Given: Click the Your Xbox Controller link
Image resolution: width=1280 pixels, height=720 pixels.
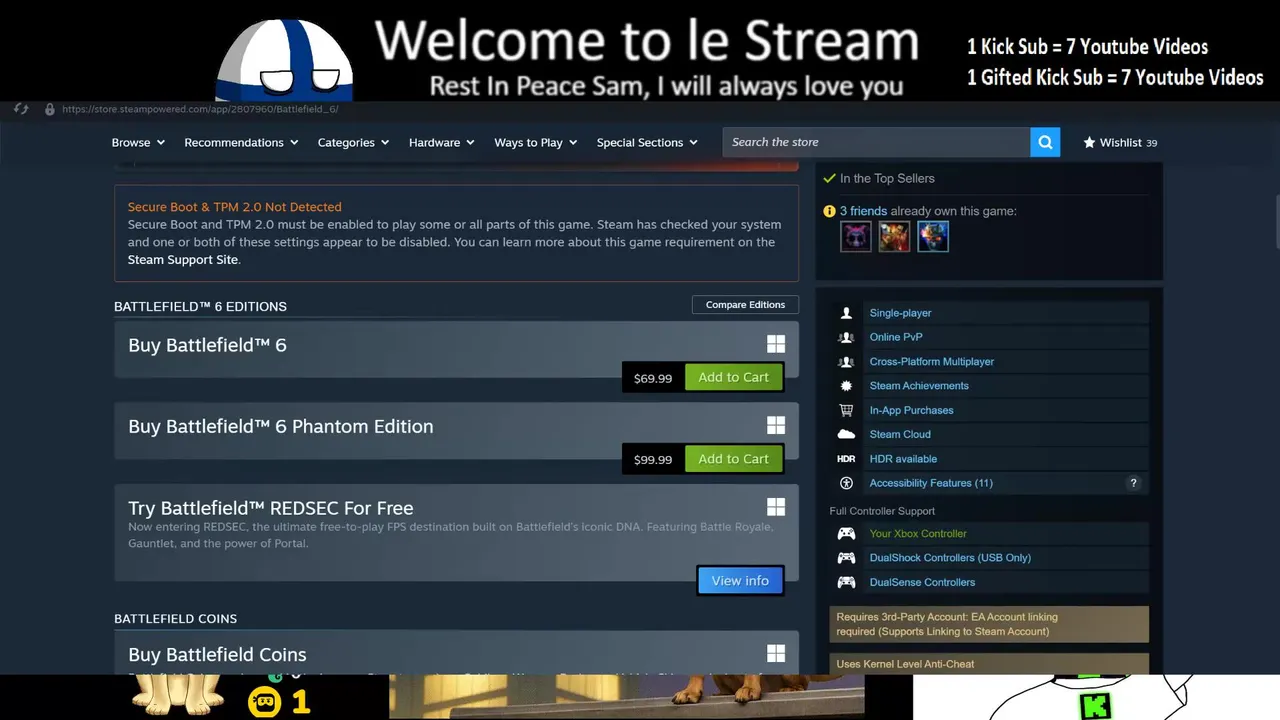Looking at the screenshot, I should coord(918,533).
